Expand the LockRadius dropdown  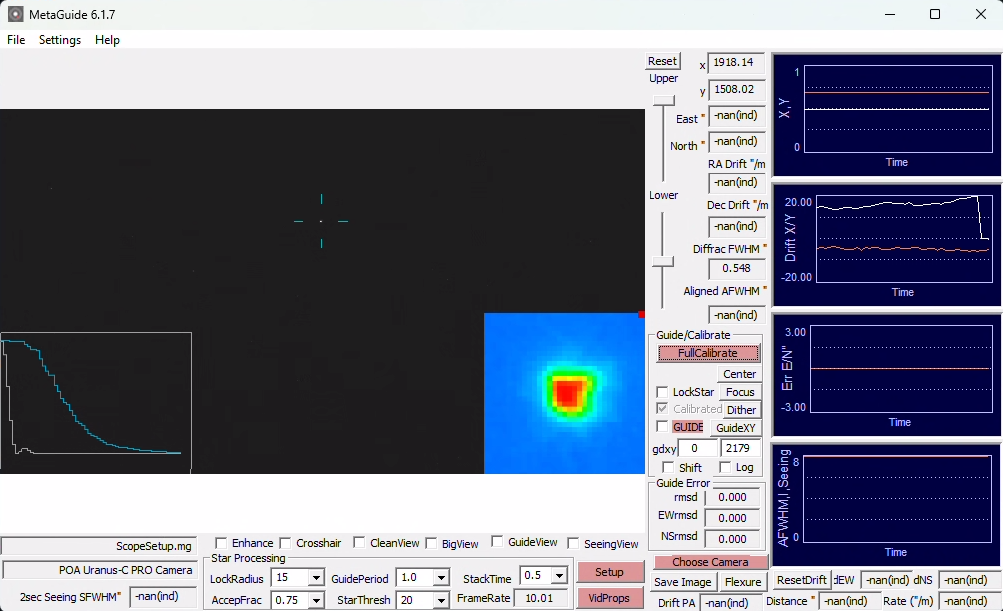pyautogui.click(x=316, y=578)
